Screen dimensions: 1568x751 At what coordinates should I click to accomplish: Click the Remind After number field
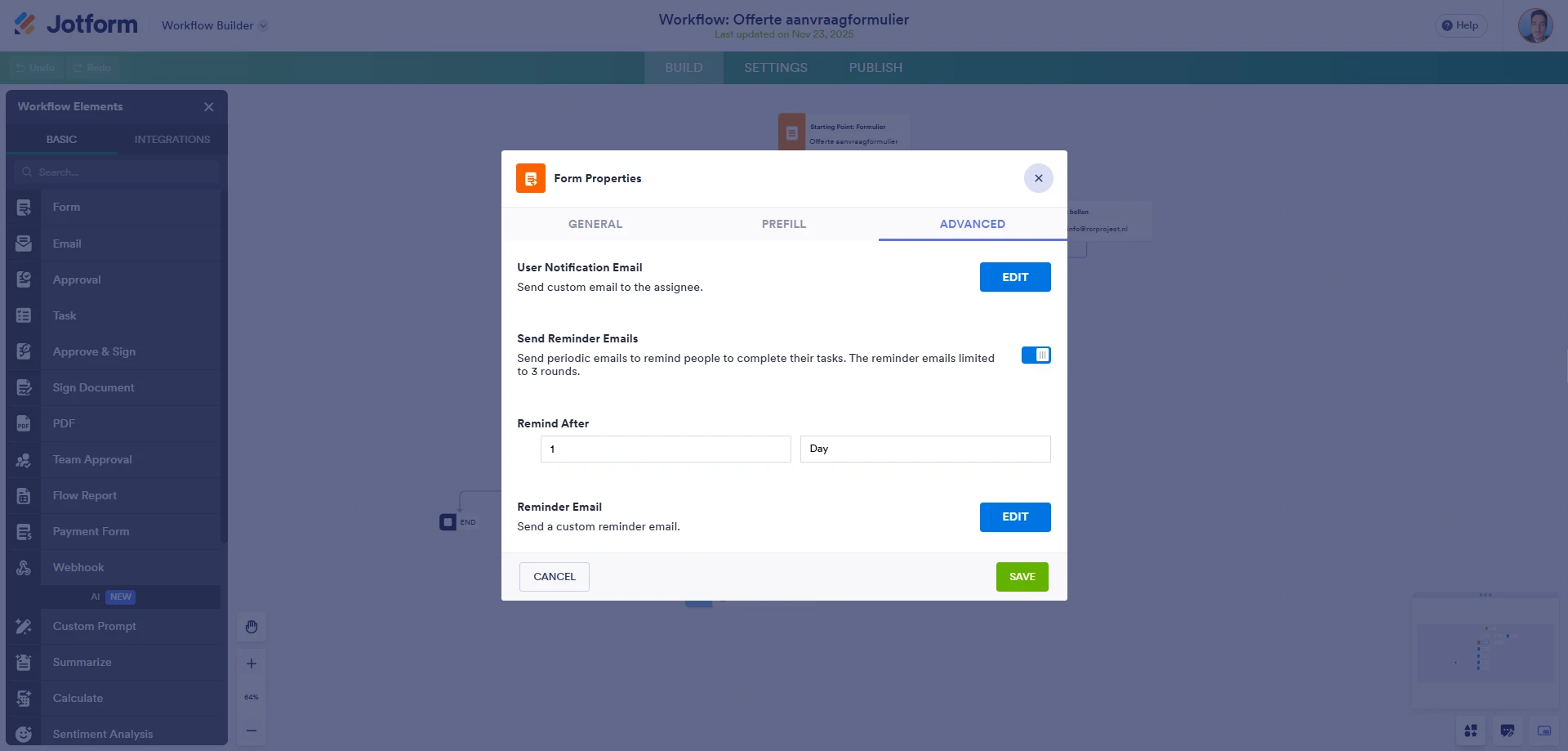[x=665, y=449]
